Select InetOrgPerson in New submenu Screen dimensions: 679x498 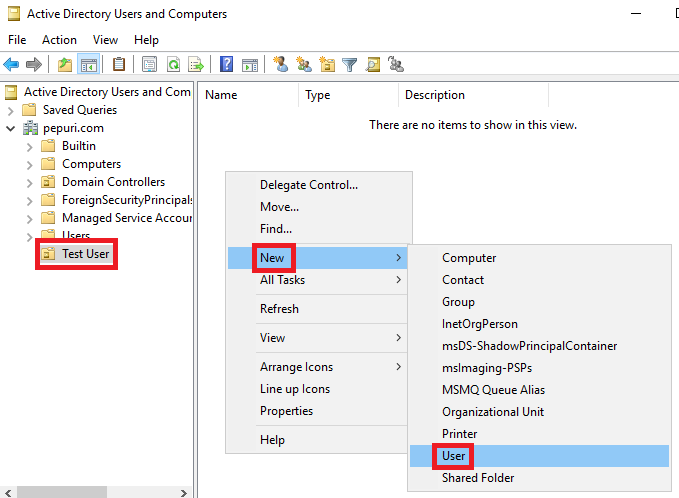[539, 324]
